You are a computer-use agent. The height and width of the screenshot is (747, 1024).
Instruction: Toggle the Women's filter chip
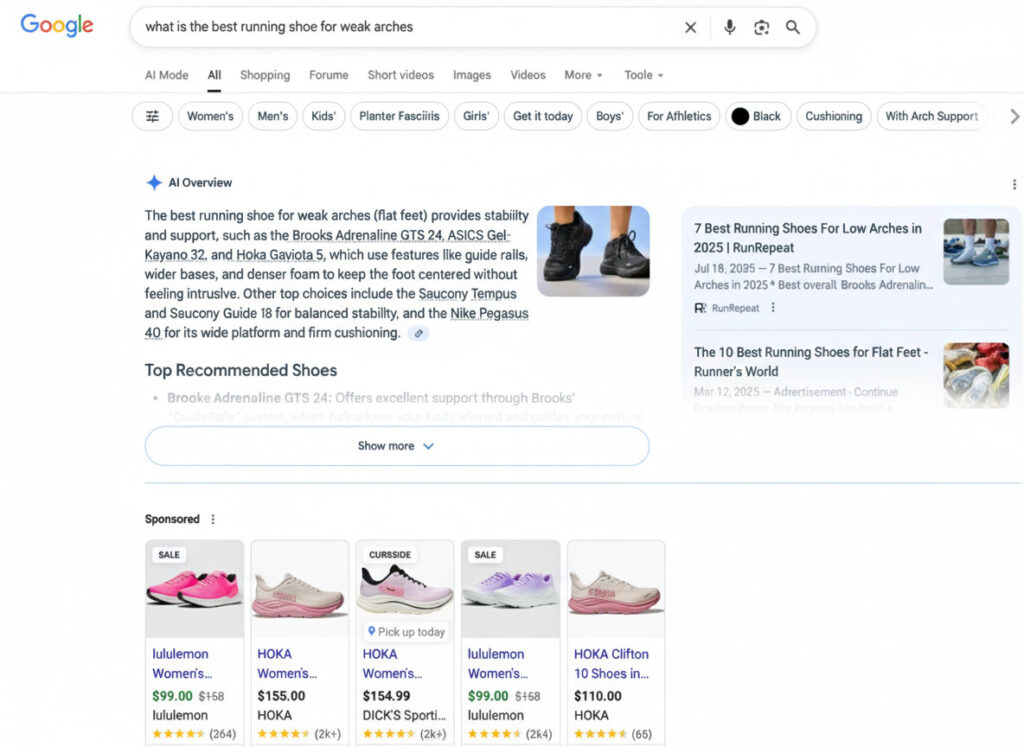point(210,116)
